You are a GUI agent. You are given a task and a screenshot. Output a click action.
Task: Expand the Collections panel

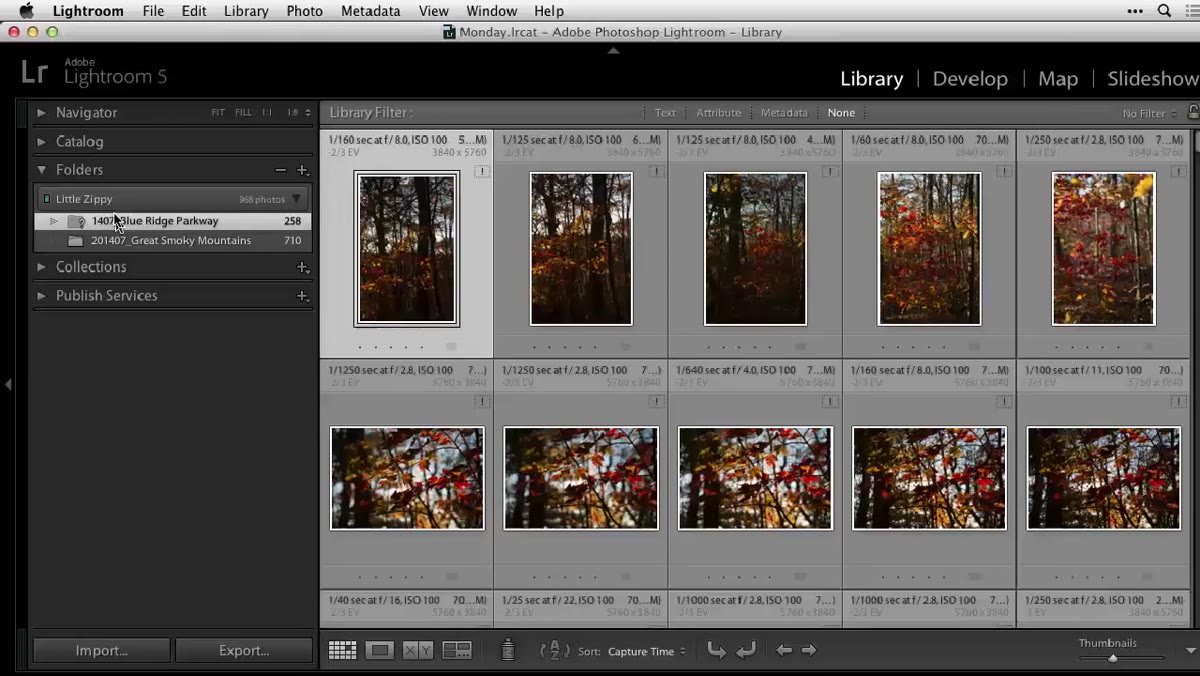pos(41,267)
